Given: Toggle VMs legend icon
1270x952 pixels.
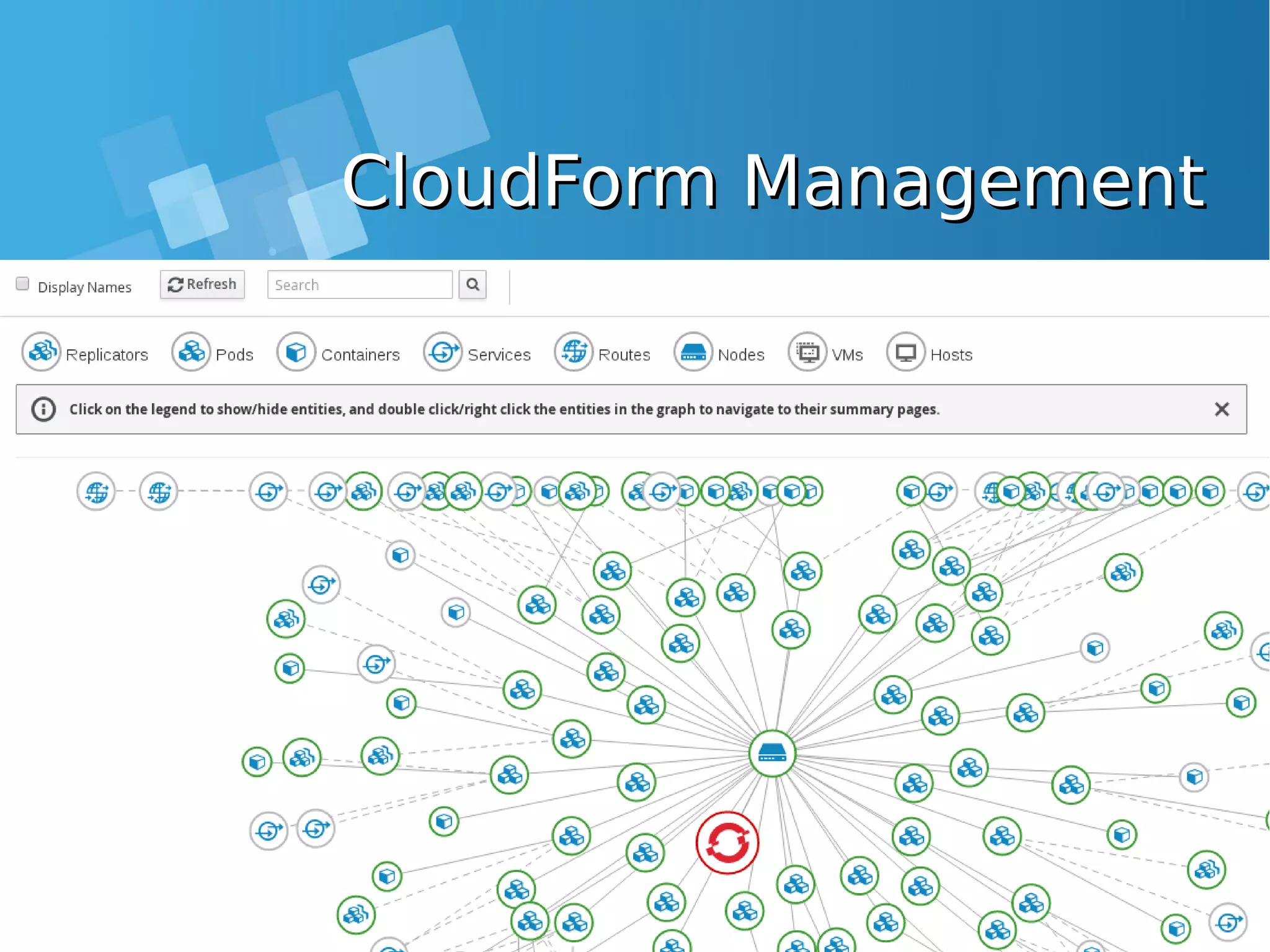Looking at the screenshot, I should [807, 352].
